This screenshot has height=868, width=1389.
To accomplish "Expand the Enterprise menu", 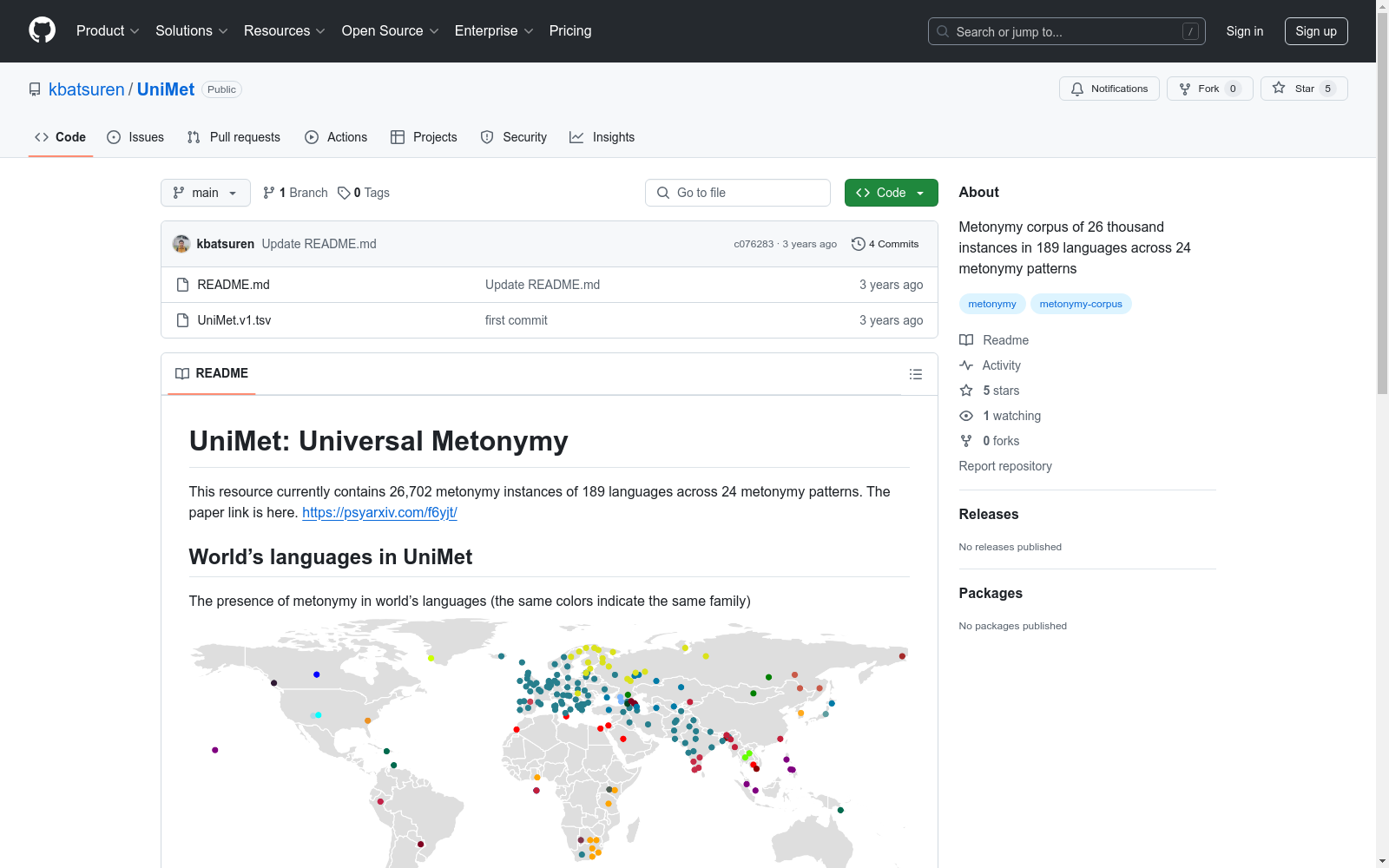I will pyautogui.click(x=494, y=31).
